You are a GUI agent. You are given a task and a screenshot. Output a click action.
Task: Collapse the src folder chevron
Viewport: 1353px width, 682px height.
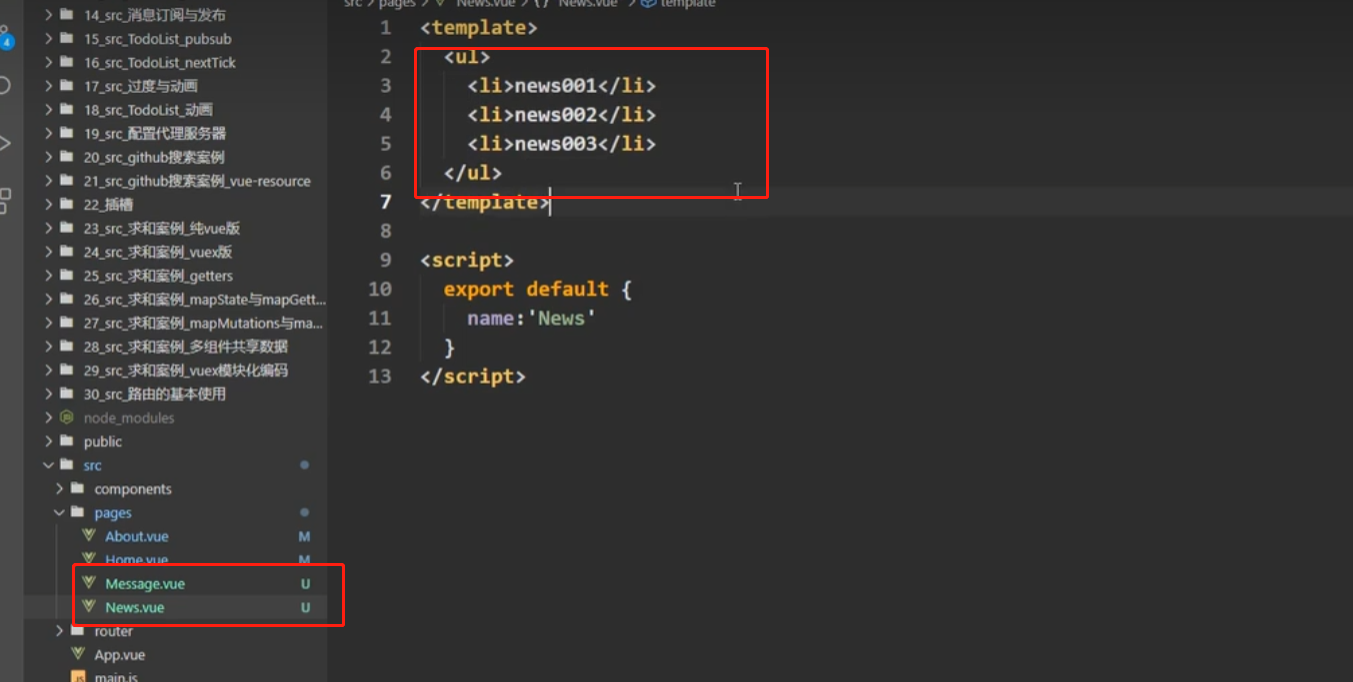[x=48, y=465]
